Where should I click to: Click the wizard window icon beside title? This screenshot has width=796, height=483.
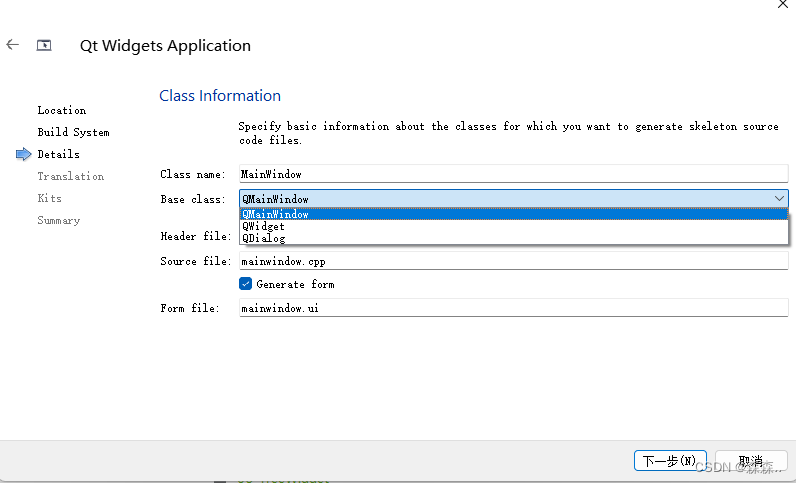click(x=44, y=45)
